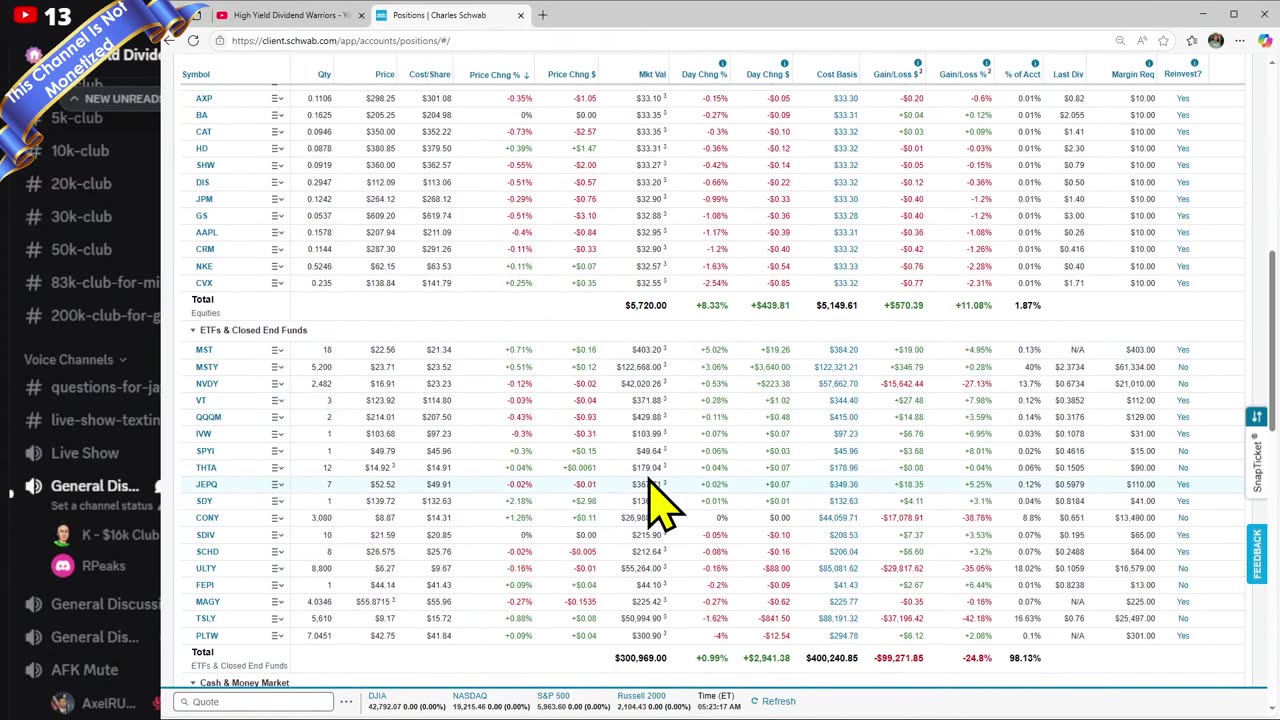
Task: Open the action dropdown for THTA
Action: pos(277,468)
